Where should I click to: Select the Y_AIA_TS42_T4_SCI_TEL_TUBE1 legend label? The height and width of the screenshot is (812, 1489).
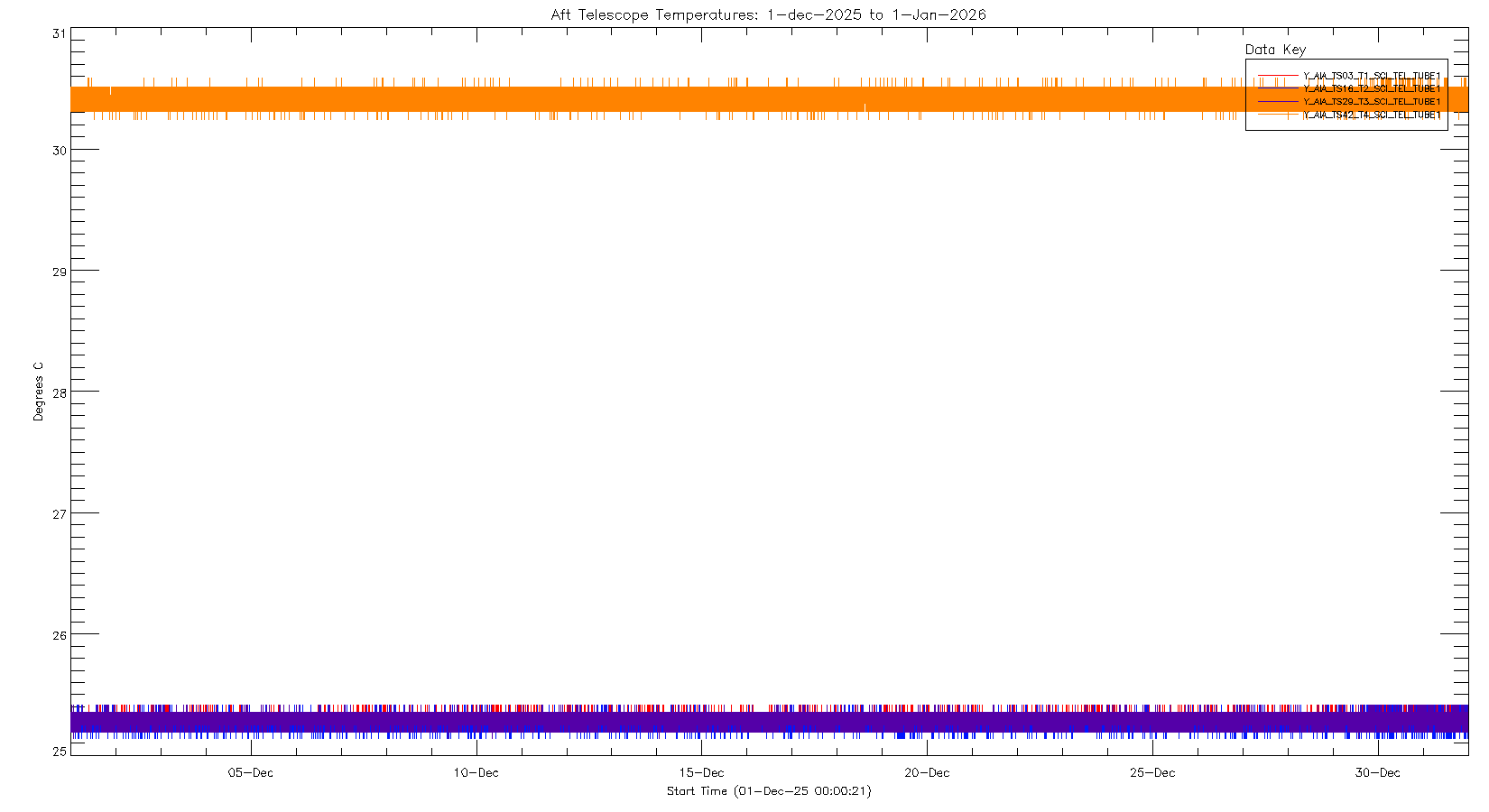1372,115
